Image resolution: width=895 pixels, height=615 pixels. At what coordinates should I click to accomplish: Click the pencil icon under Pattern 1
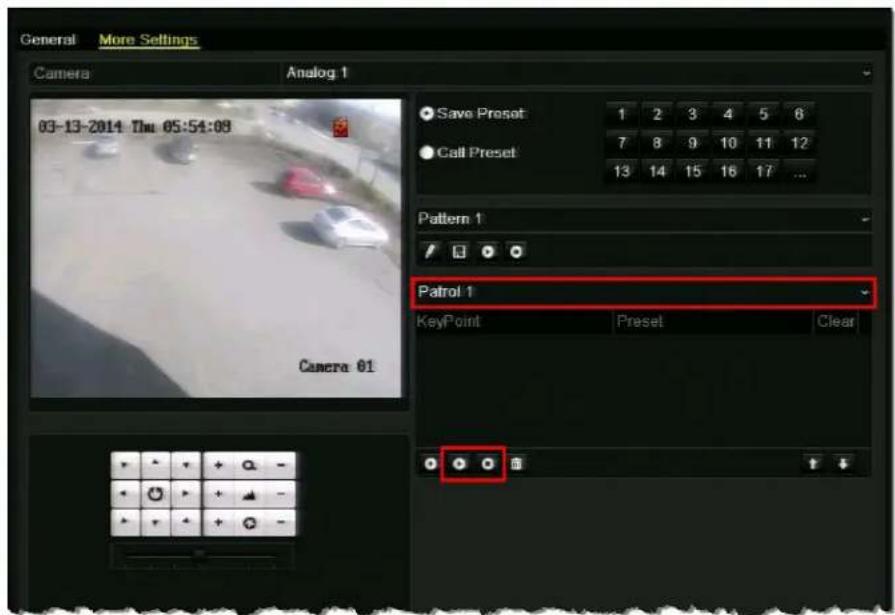tap(430, 251)
